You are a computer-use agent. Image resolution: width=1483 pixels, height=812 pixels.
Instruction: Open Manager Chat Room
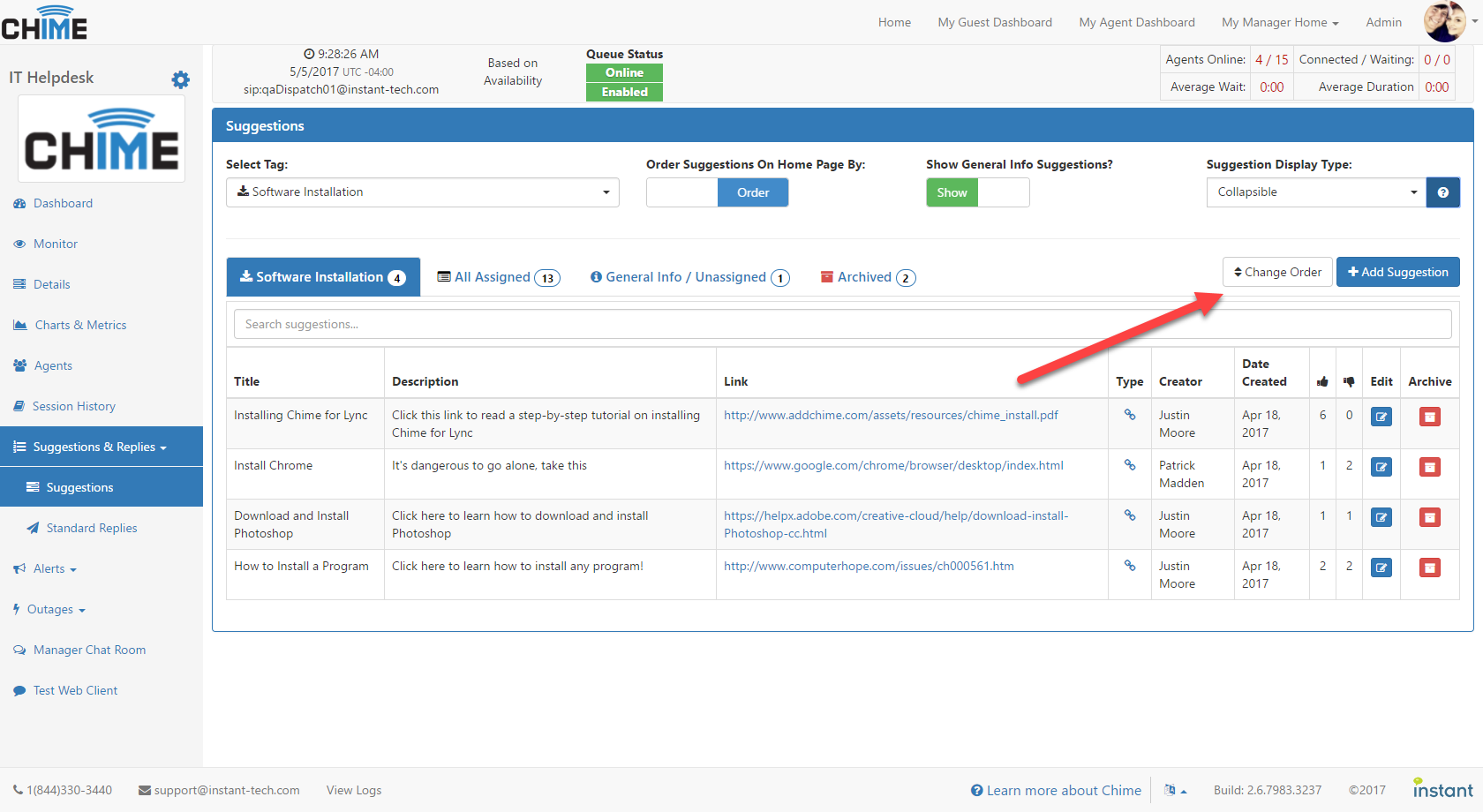89,650
